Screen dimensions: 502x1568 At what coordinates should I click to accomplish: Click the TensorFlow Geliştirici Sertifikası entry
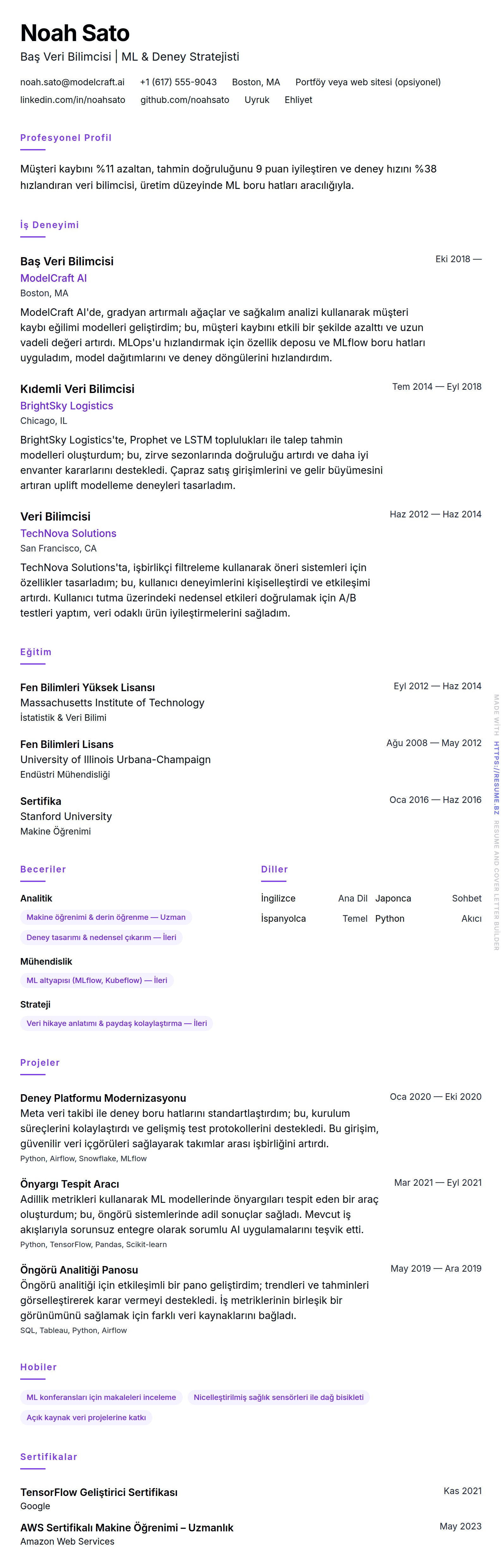click(99, 1492)
